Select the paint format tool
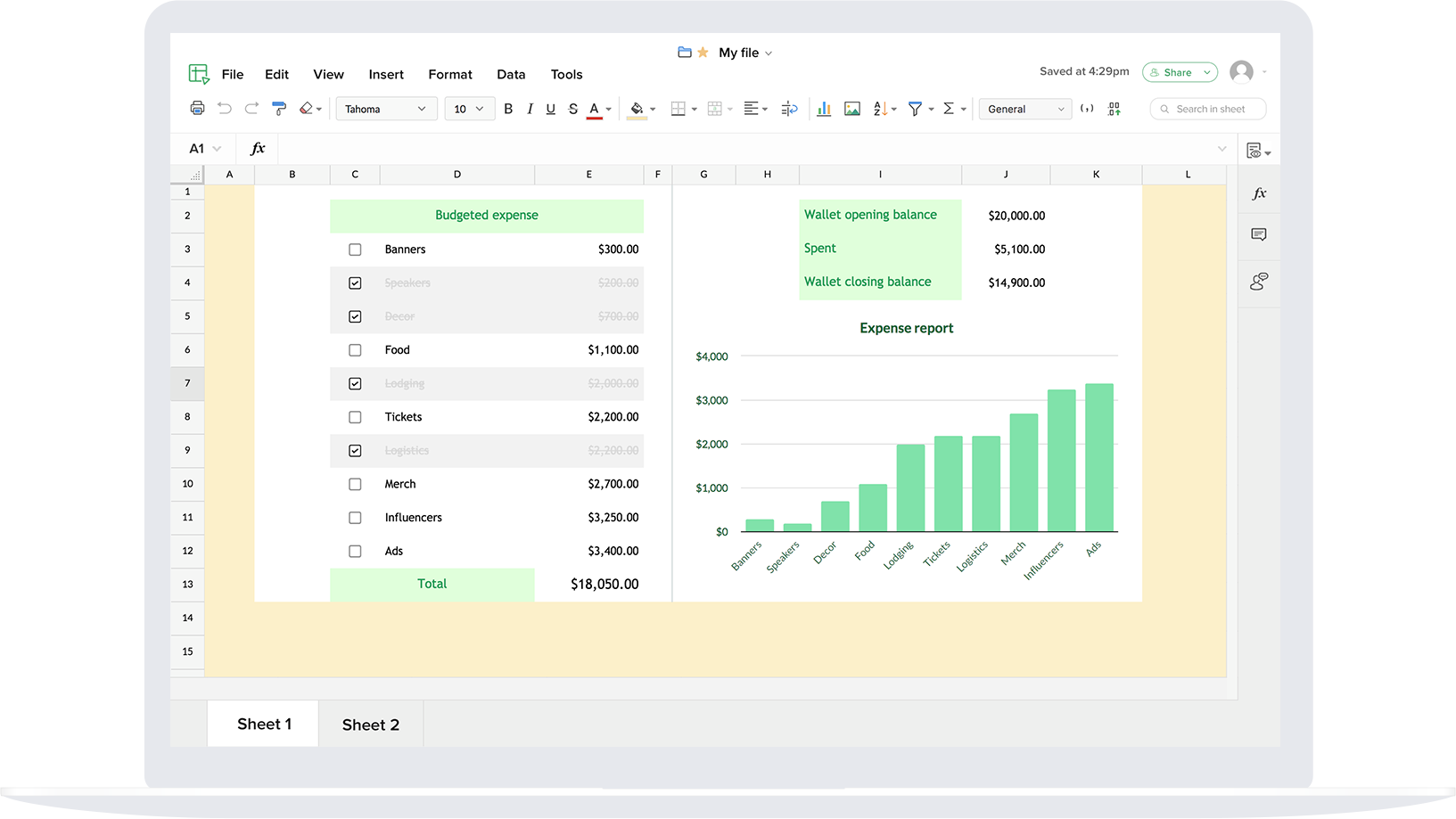1456x819 pixels. tap(279, 109)
